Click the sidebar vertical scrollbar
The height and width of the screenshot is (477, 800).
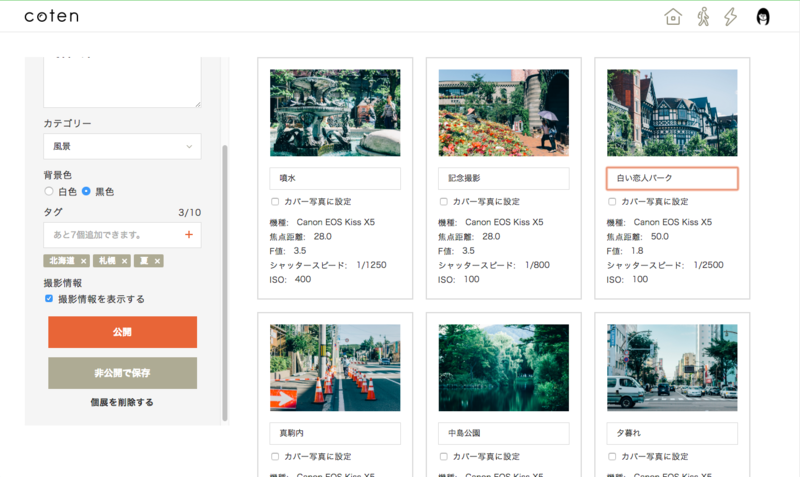pyautogui.click(x=224, y=283)
